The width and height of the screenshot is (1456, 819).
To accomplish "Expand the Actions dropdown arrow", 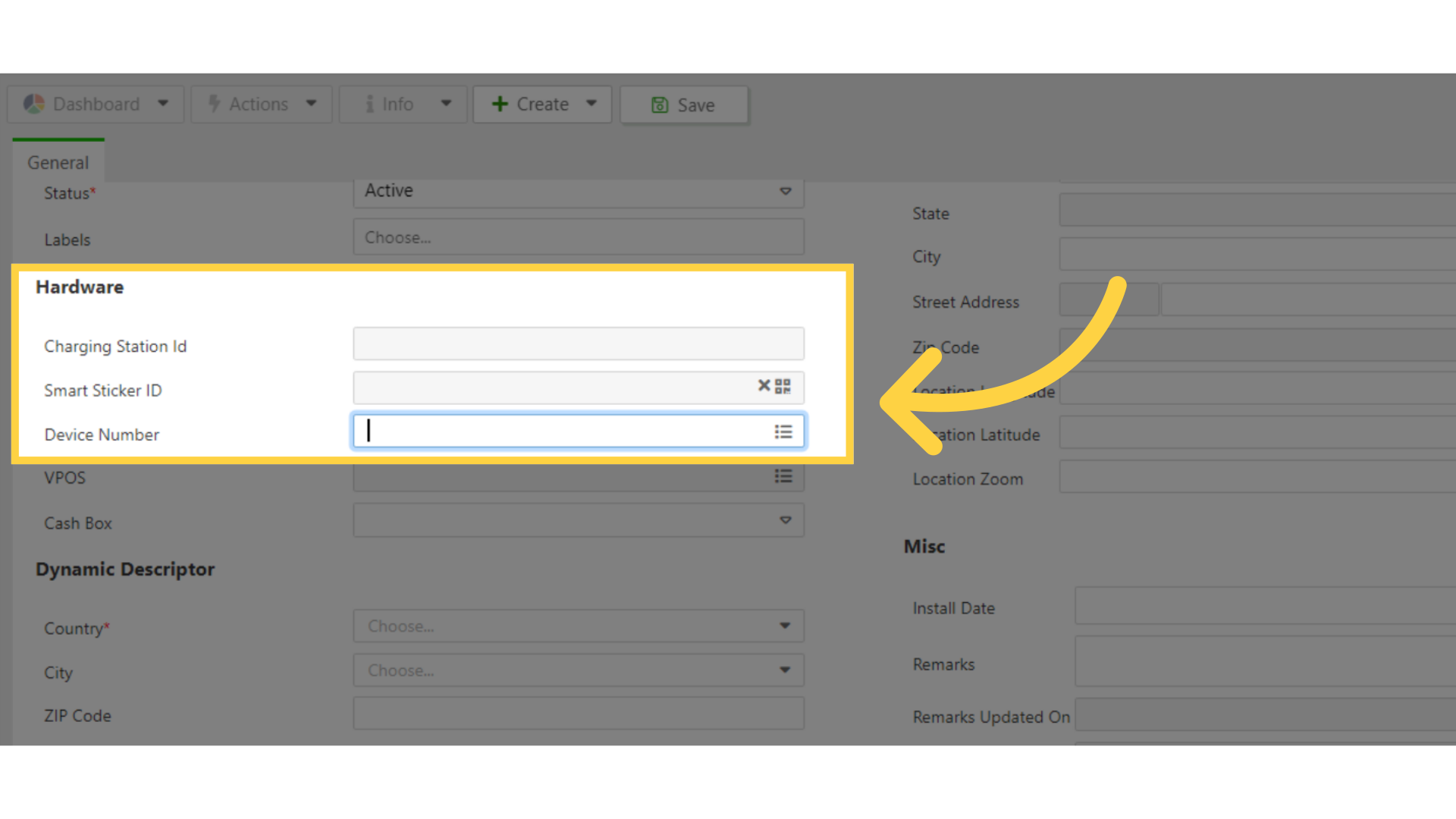I will tap(312, 104).
